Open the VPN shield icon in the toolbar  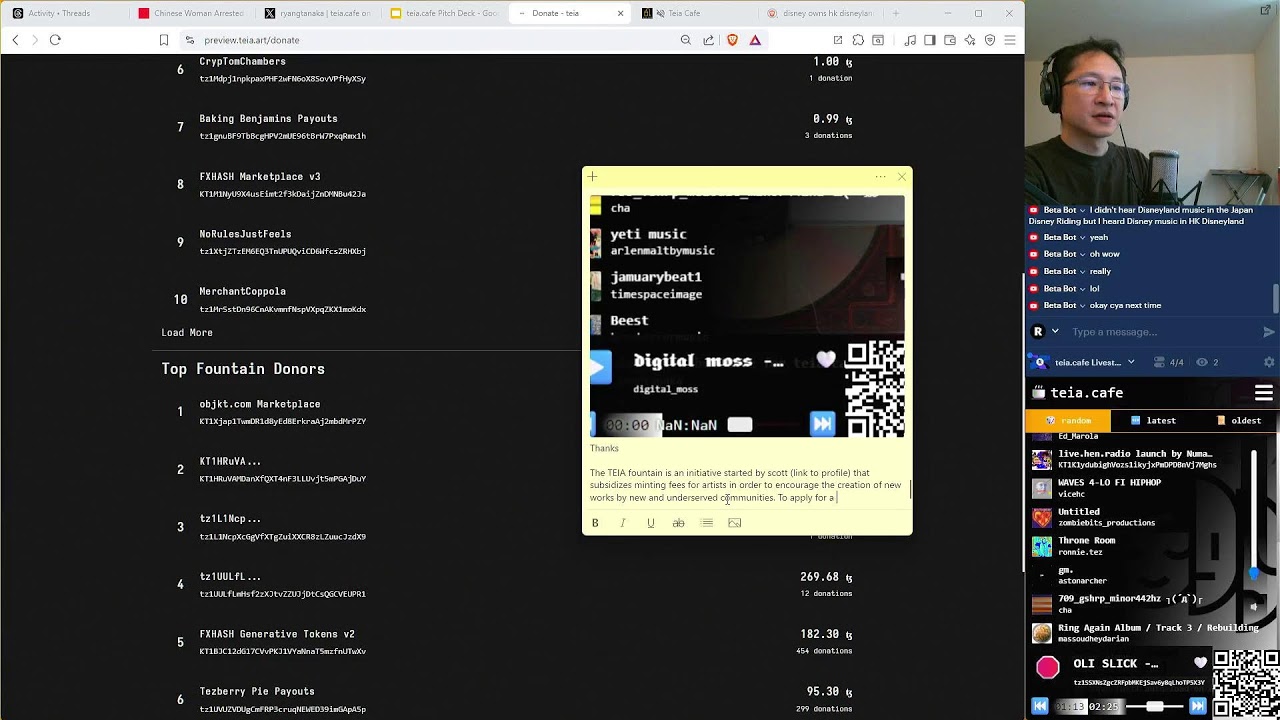[990, 40]
